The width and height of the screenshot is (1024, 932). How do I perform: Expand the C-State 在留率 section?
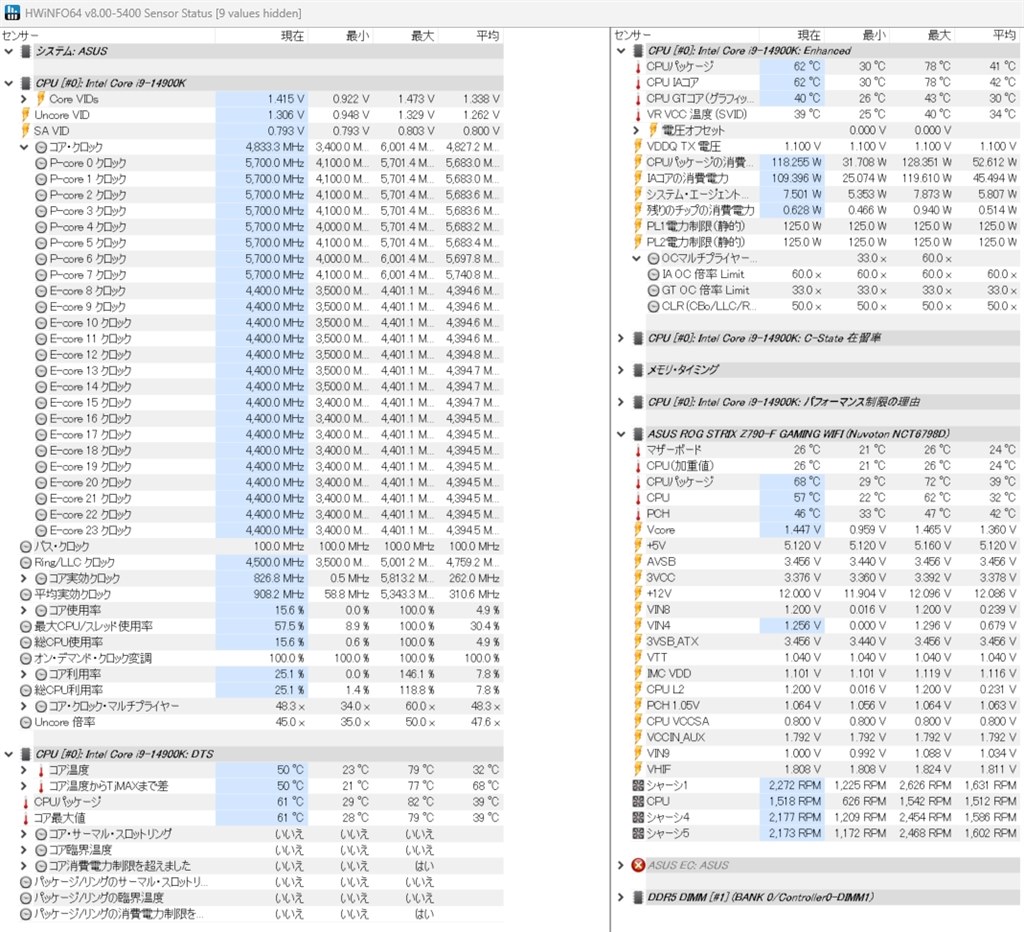coord(621,338)
